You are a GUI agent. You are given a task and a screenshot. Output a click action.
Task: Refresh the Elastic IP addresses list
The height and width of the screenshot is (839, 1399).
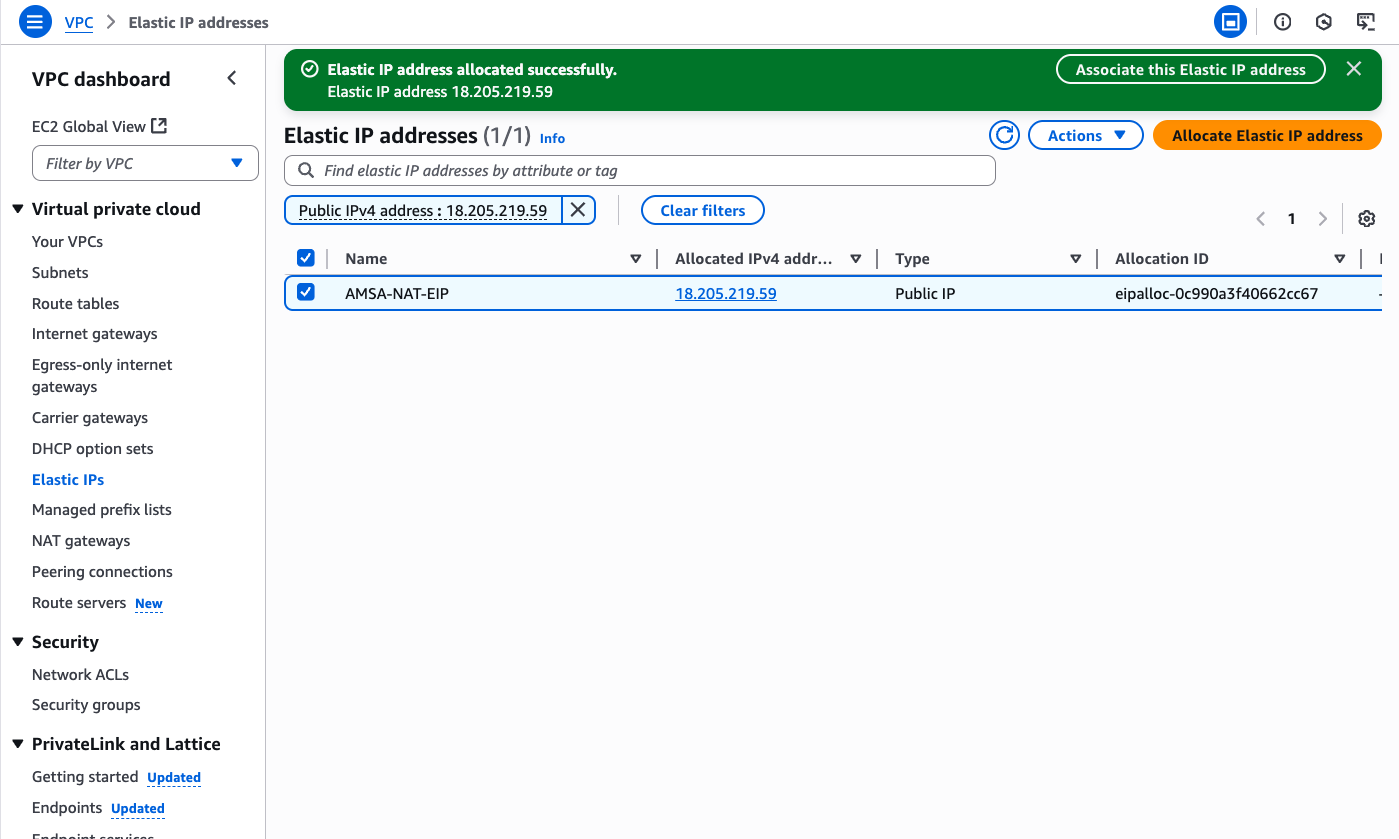(1004, 136)
